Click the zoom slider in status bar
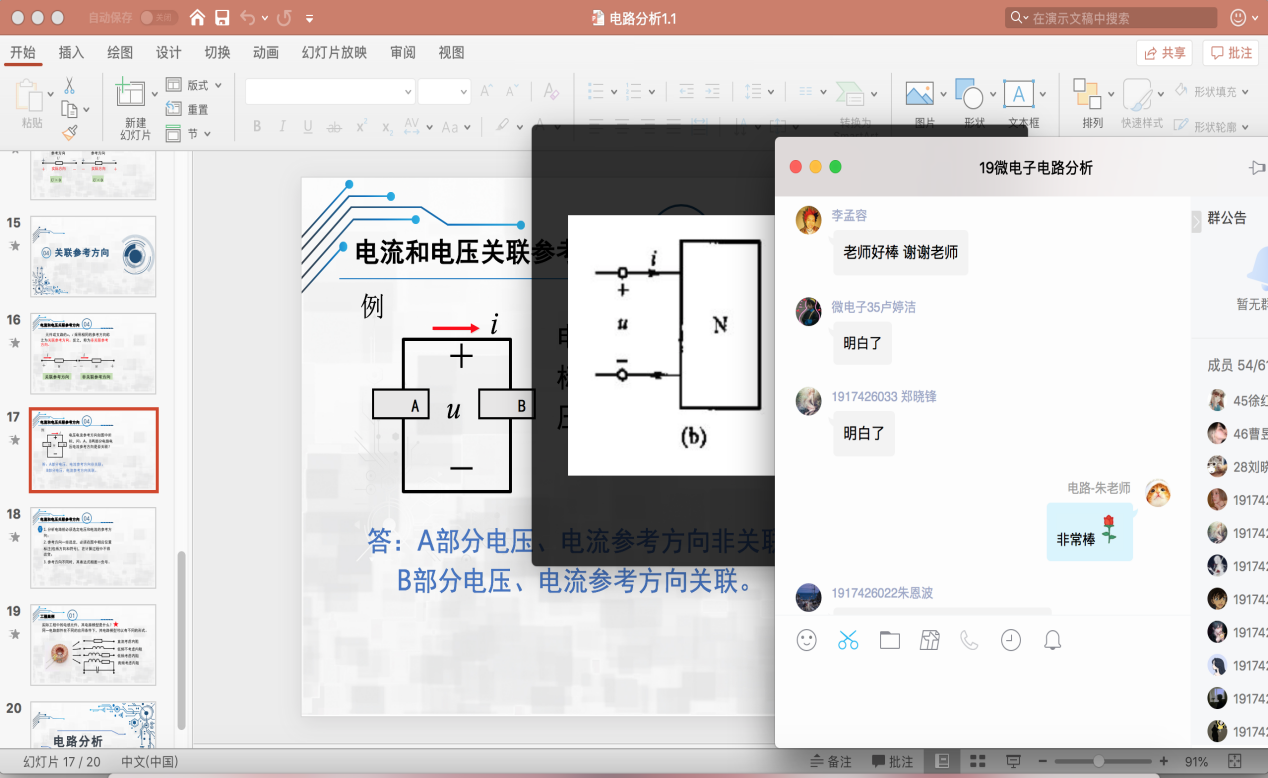The width and height of the screenshot is (1268, 778). tap(1098, 761)
